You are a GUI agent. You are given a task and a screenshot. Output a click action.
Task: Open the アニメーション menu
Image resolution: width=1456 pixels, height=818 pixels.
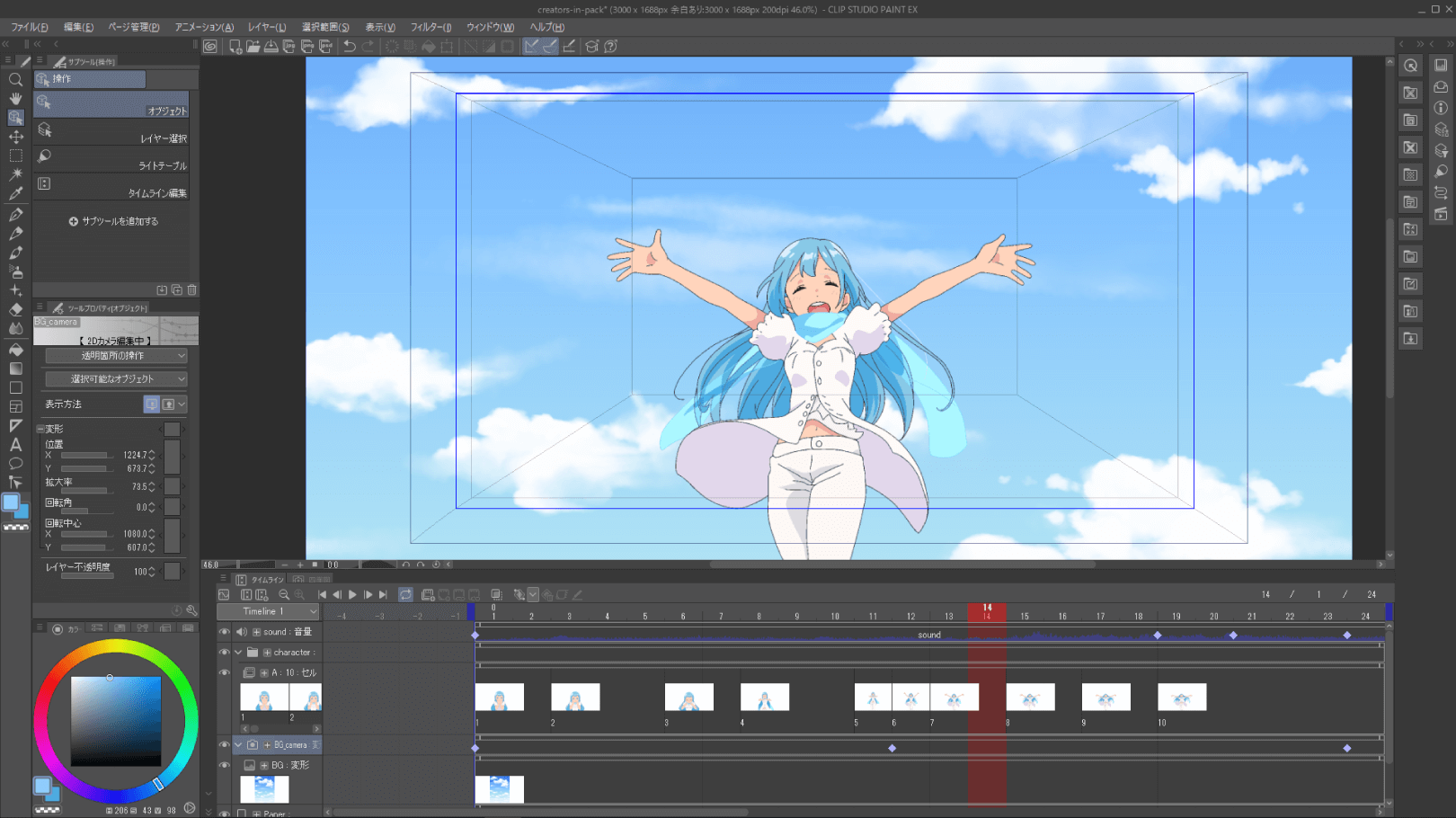[204, 27]
